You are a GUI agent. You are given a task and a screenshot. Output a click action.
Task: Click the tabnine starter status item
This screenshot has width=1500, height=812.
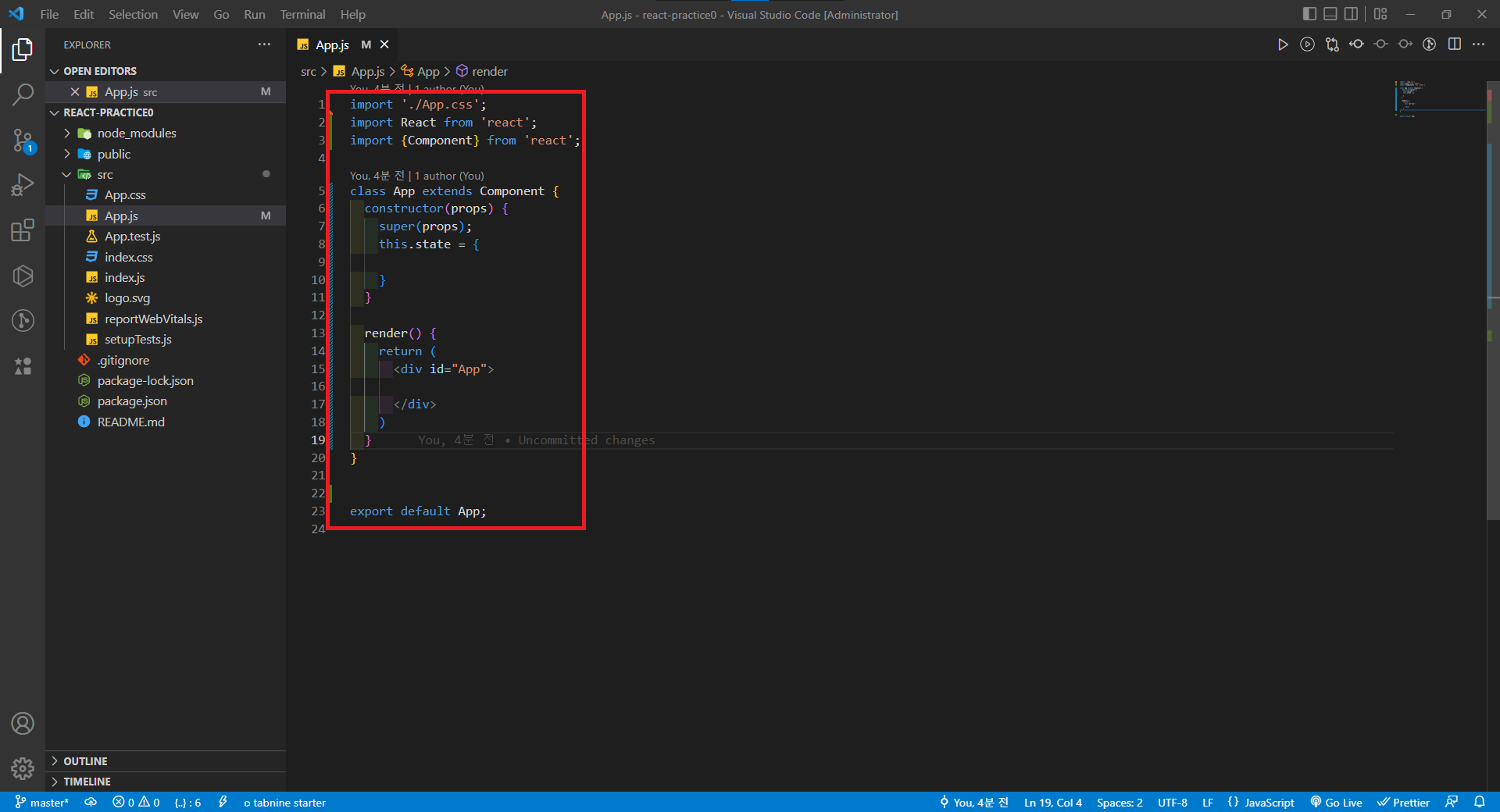(284, 803)
